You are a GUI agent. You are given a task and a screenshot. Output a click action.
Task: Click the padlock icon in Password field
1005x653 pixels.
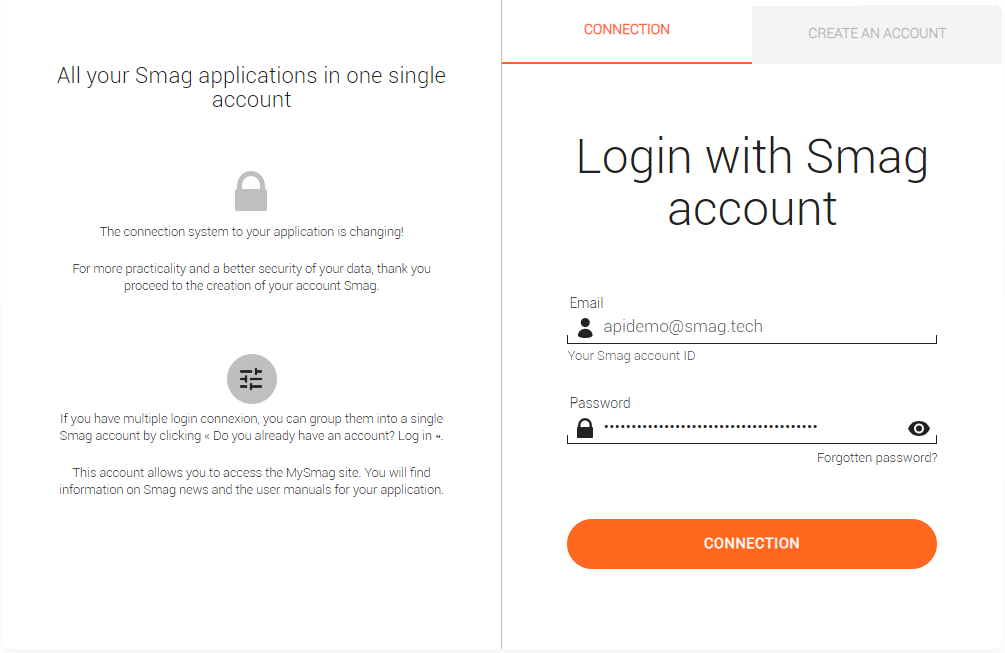pyautogui.click(x=585, y=429)
